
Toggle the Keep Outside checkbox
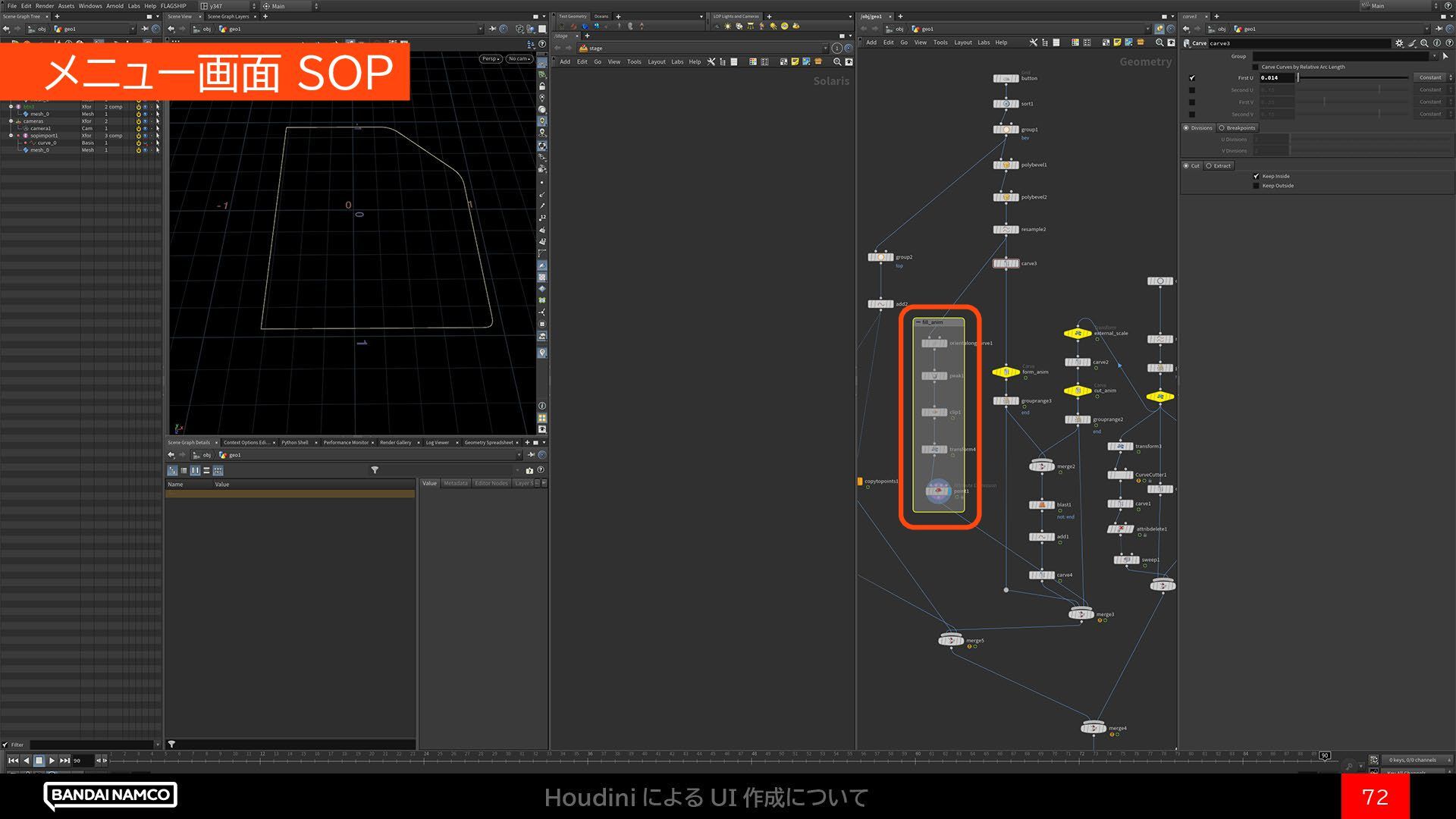[1256, 186]
